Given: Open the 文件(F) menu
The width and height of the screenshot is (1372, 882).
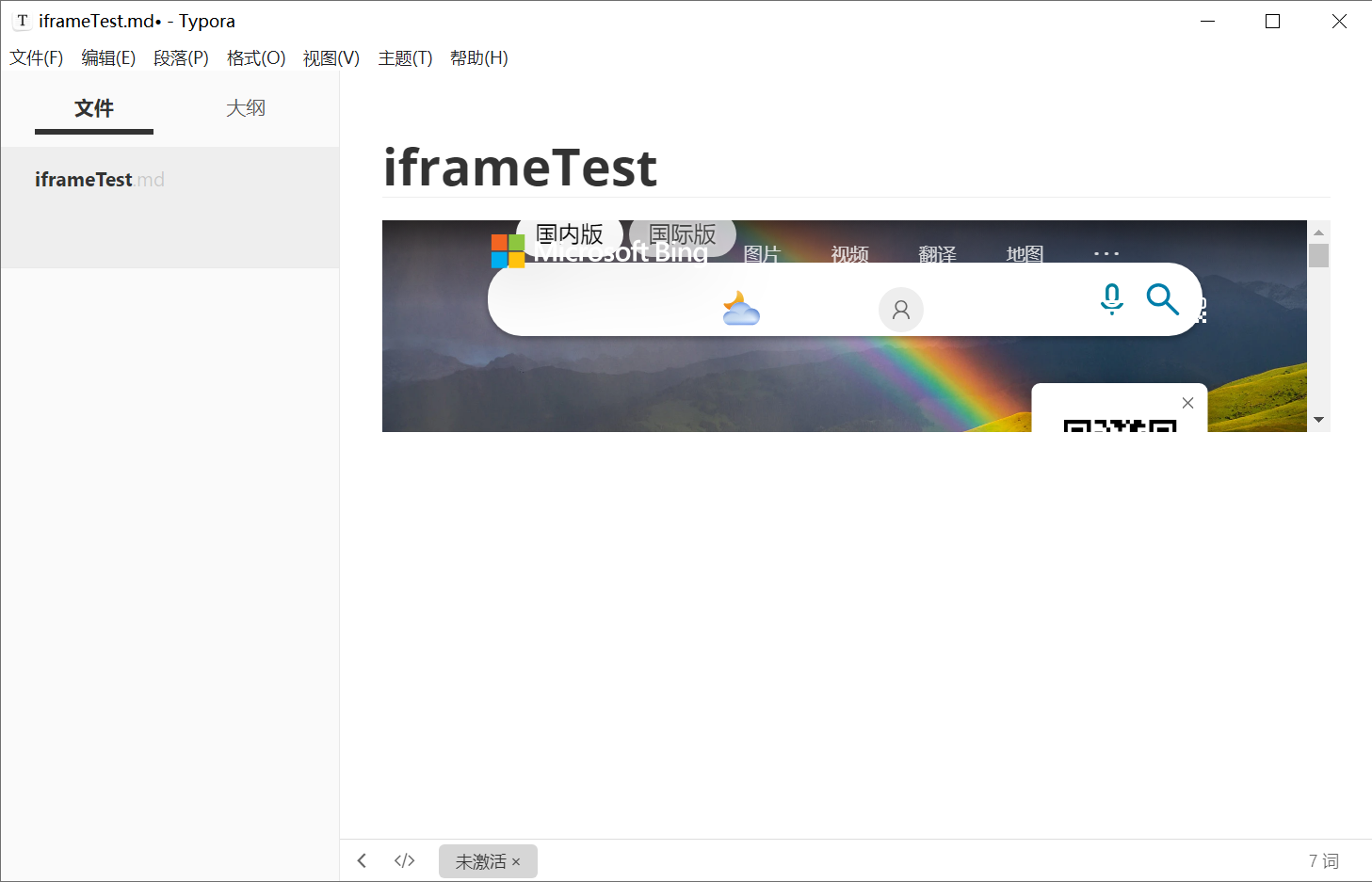Looking at the screenshot, I should click(x=37, y=58).
